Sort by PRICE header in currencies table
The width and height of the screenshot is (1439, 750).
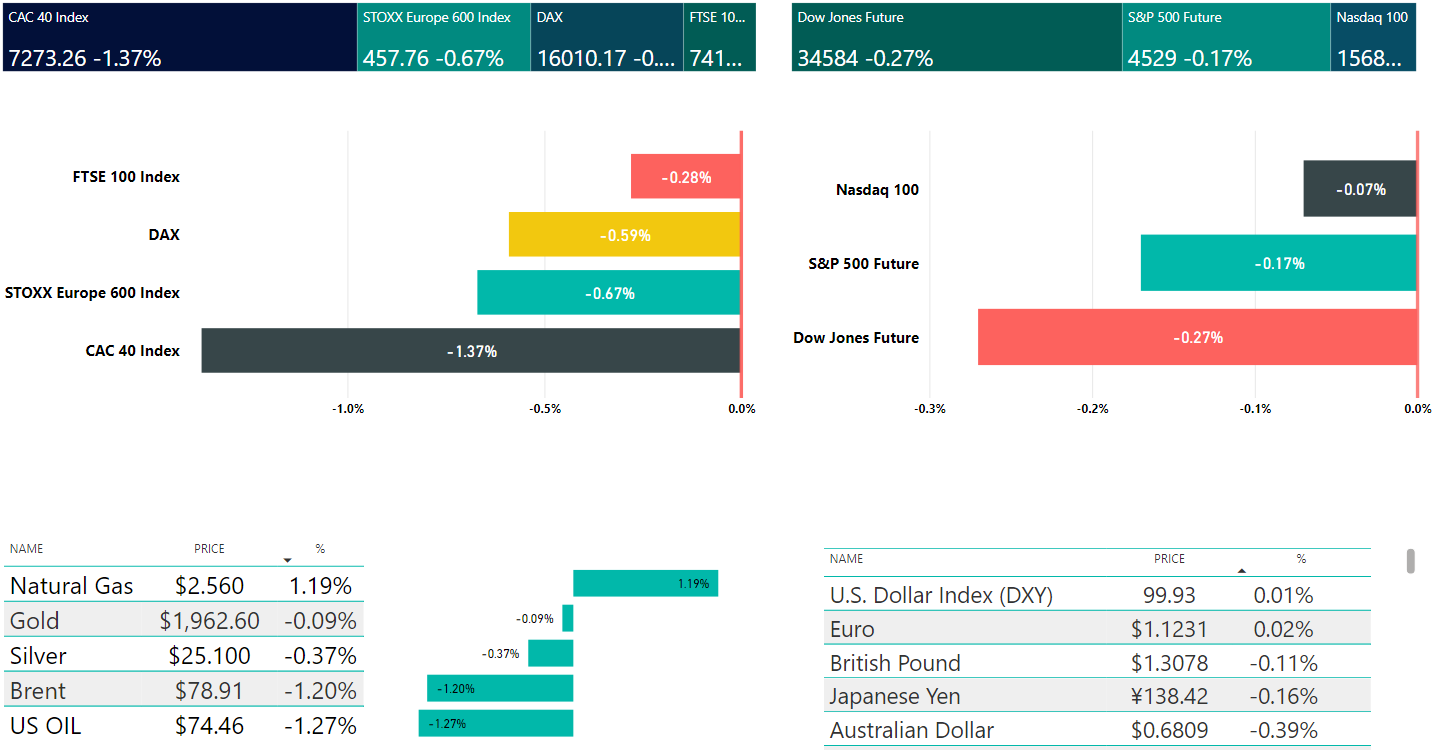coord(1169,559)
